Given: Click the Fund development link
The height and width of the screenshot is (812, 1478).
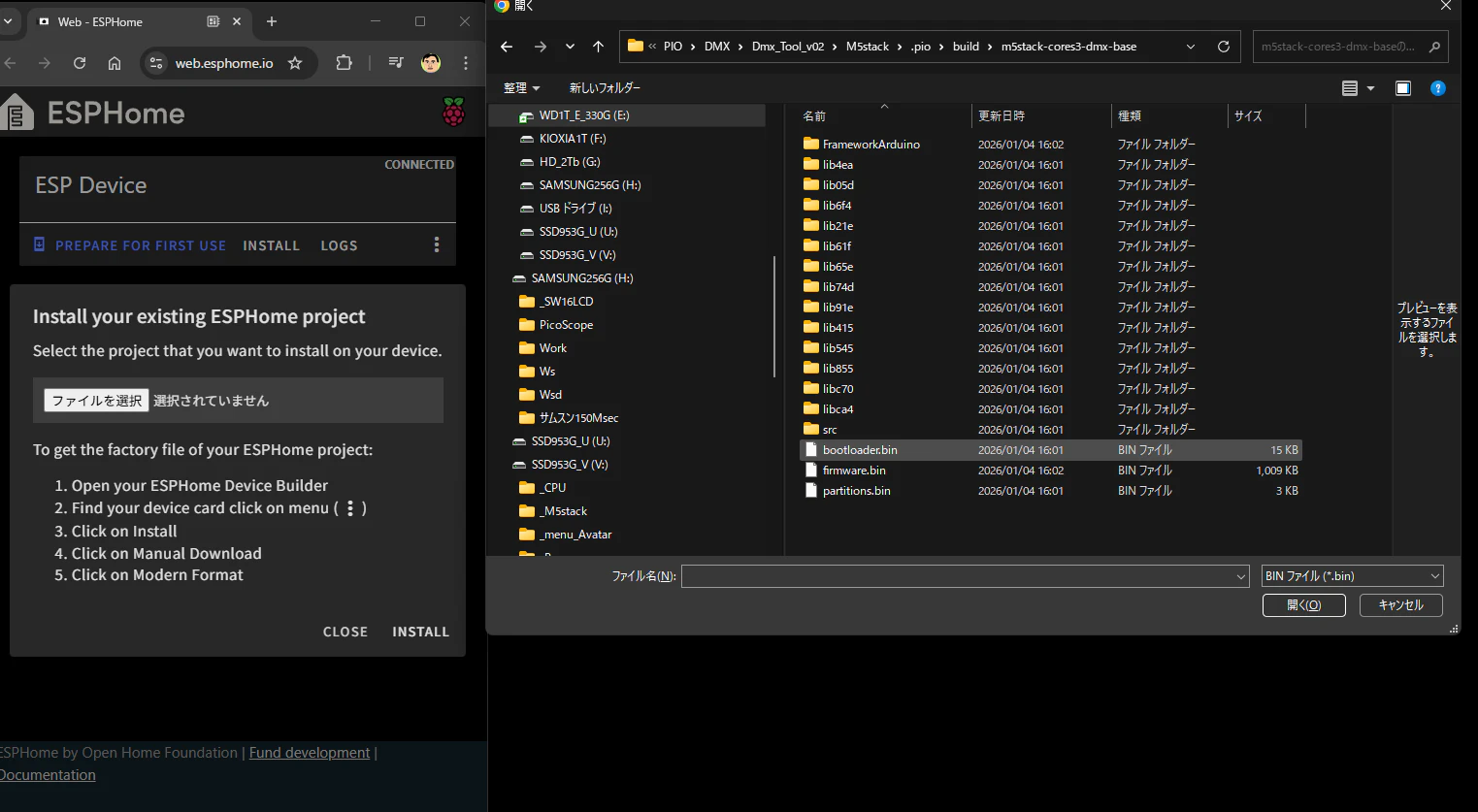Looking at the screenshot, I should (x=310, y=753).
